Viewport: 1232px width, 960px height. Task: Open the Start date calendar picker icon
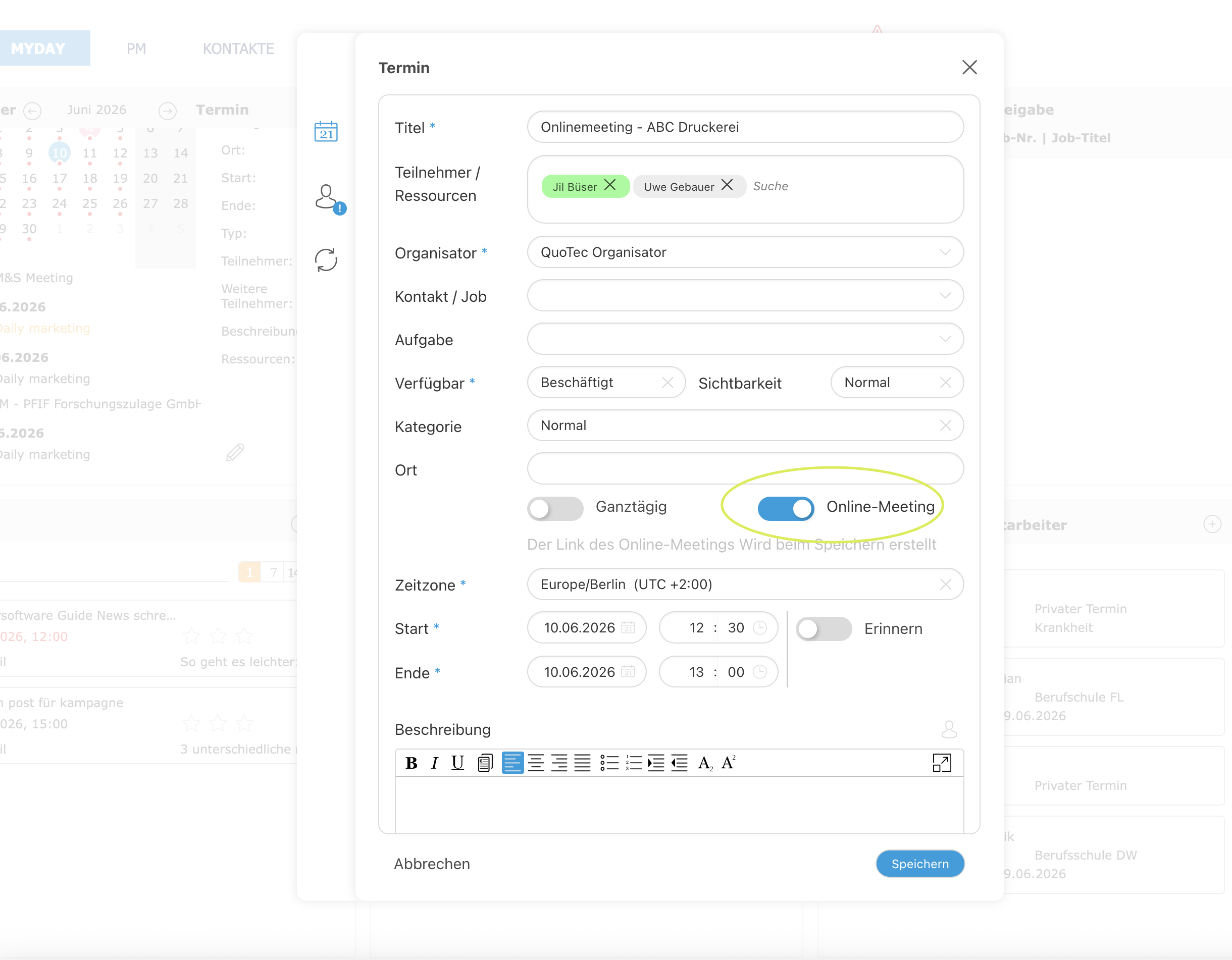point(628,628)
